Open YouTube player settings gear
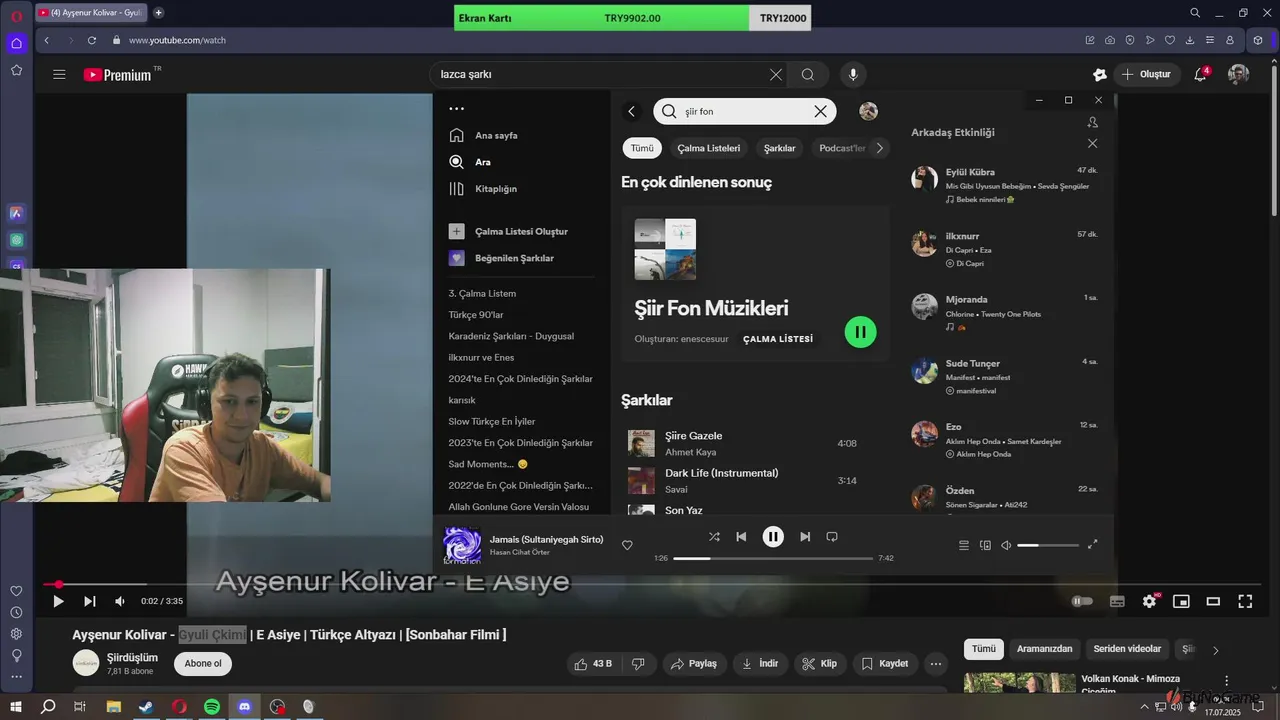This screenshot has width=1280, height=720. coord(1149,601)
